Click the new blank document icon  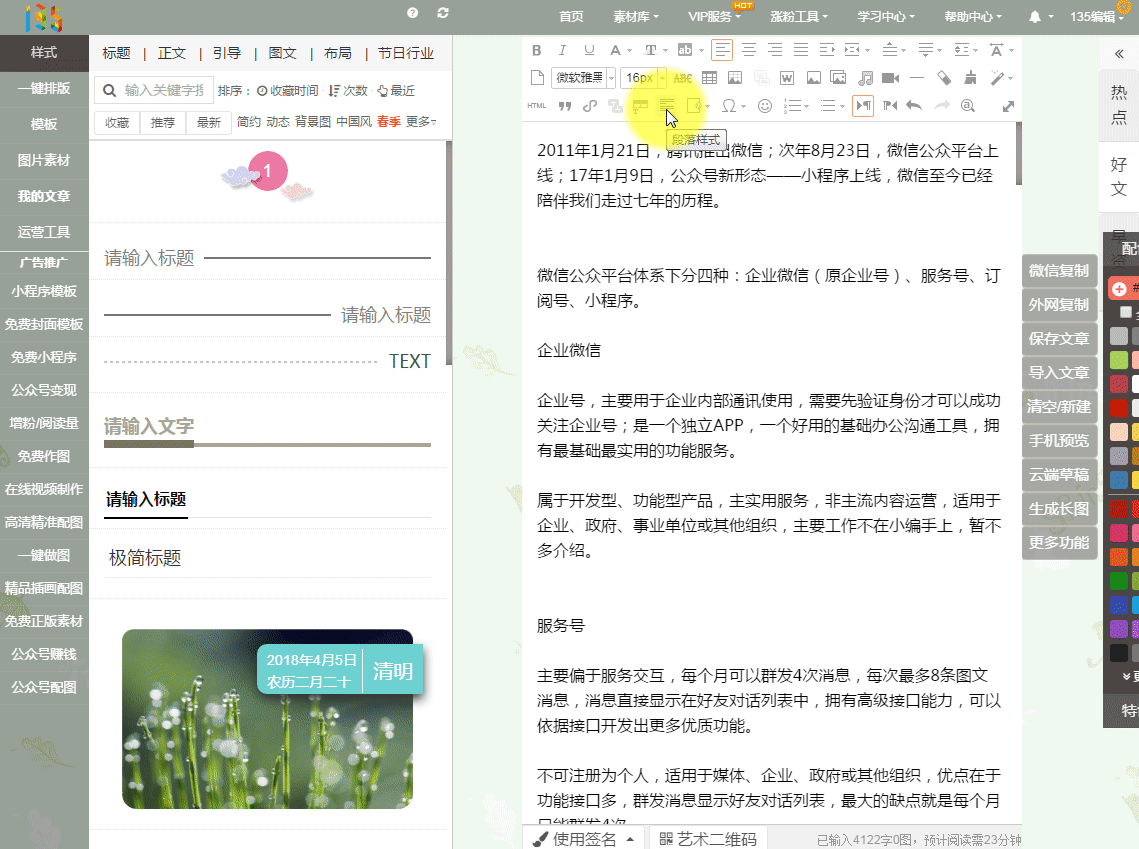(x=537, y=78)
